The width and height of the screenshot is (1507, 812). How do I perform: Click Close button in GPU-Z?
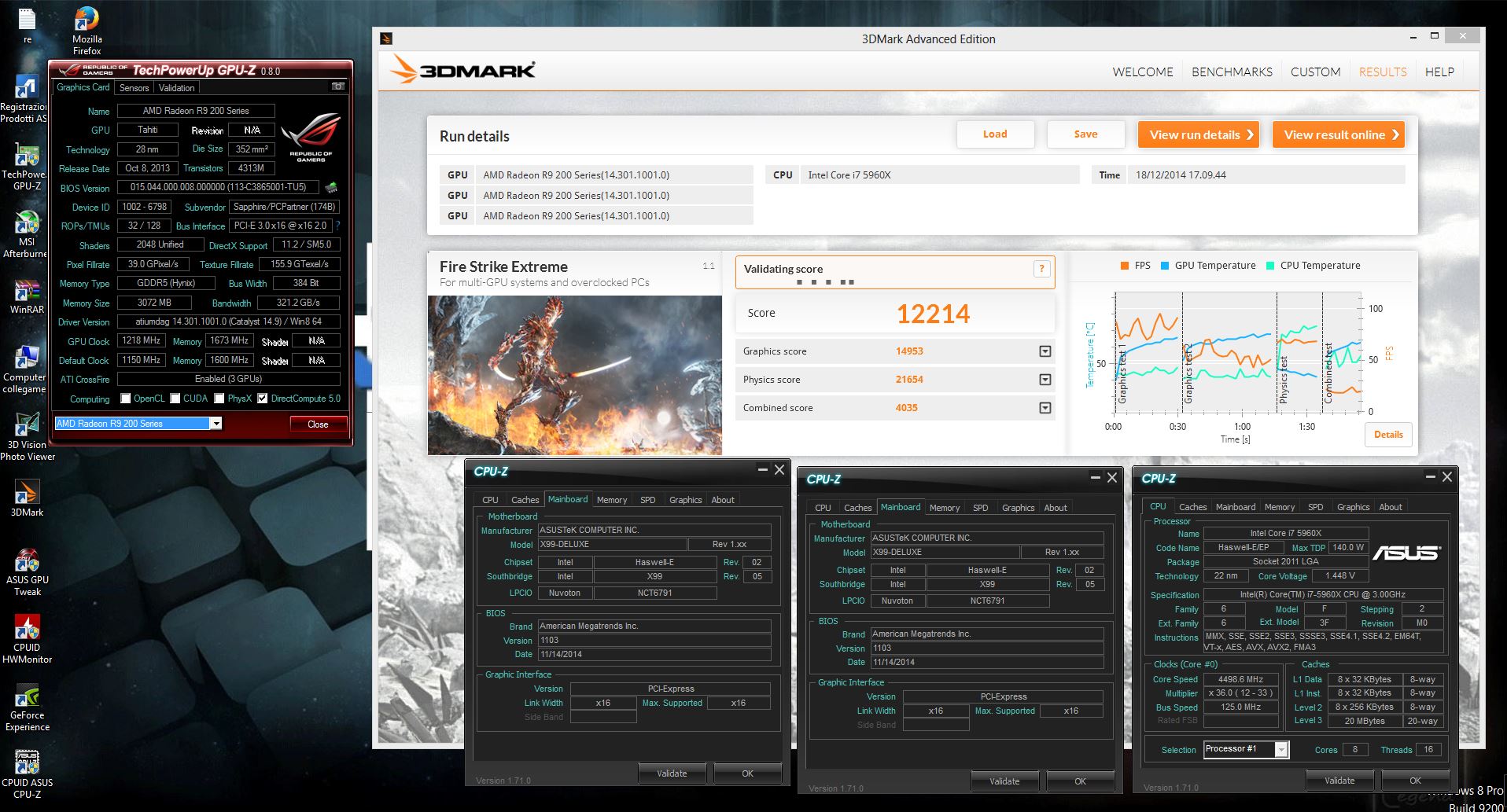[318, 424]
